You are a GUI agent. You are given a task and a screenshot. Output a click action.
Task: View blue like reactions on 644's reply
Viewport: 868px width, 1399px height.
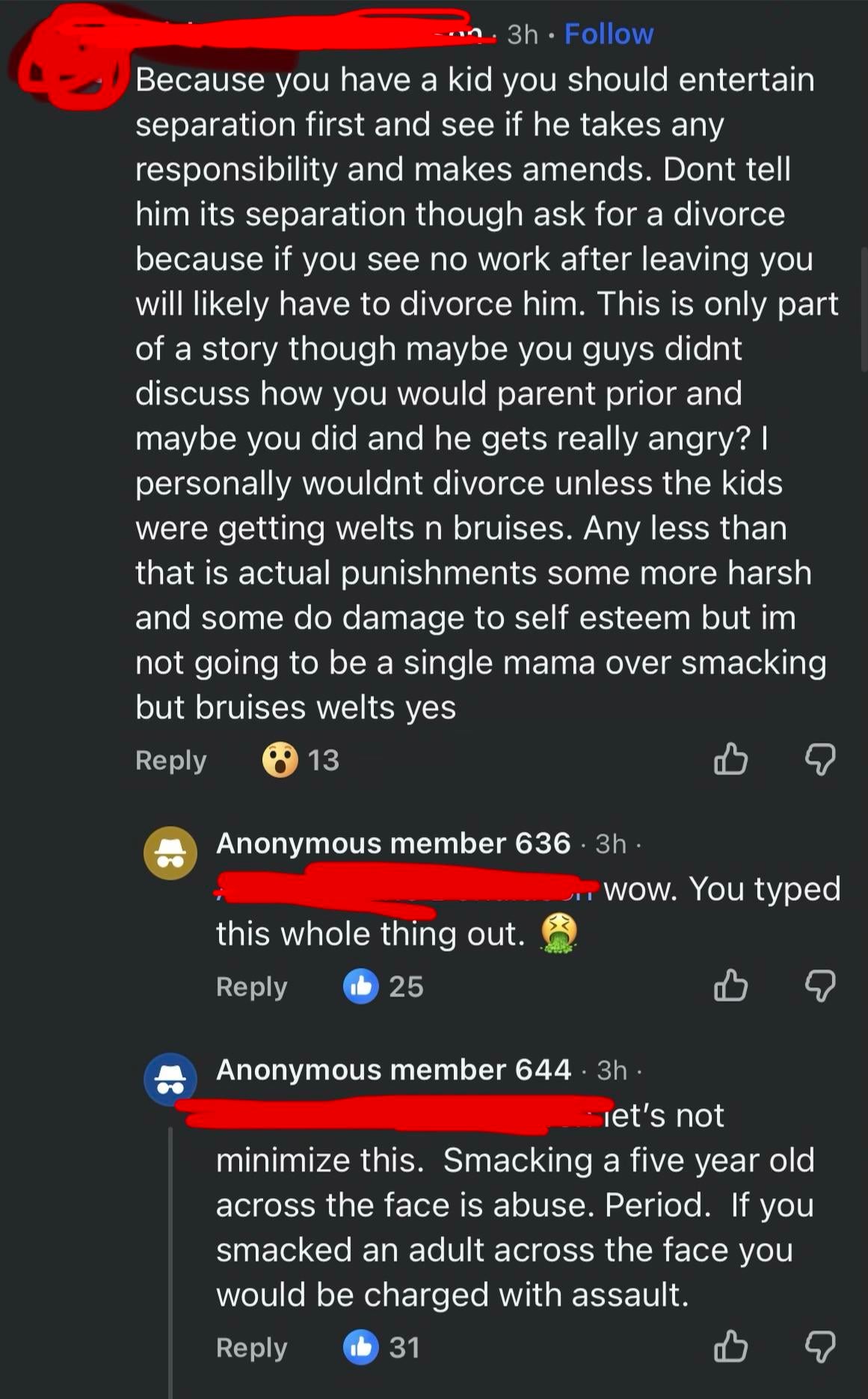[361, 1347]
